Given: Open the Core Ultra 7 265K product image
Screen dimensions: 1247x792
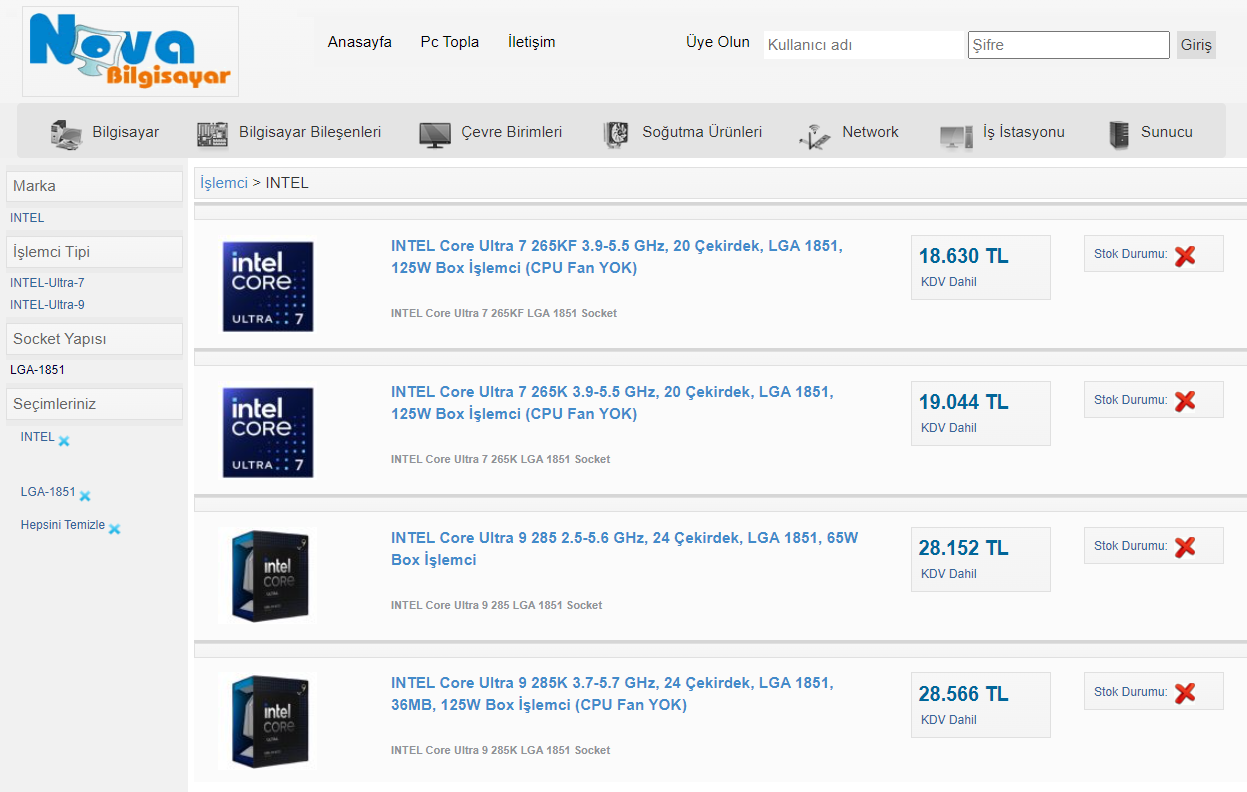Looking at the screenshot, I should tap(268, 432).
